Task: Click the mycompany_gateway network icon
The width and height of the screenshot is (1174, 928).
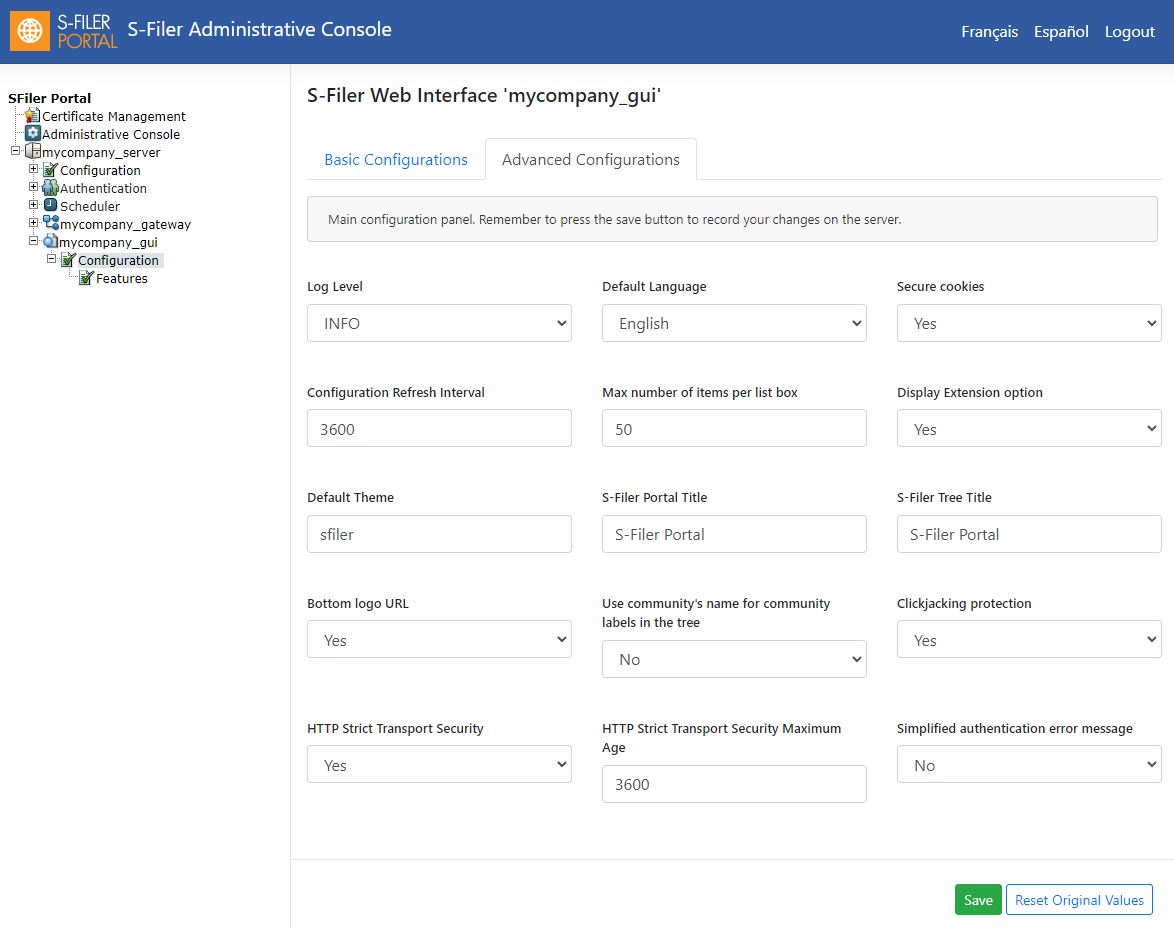Action: pyautogui.click(x=50, y=223)
